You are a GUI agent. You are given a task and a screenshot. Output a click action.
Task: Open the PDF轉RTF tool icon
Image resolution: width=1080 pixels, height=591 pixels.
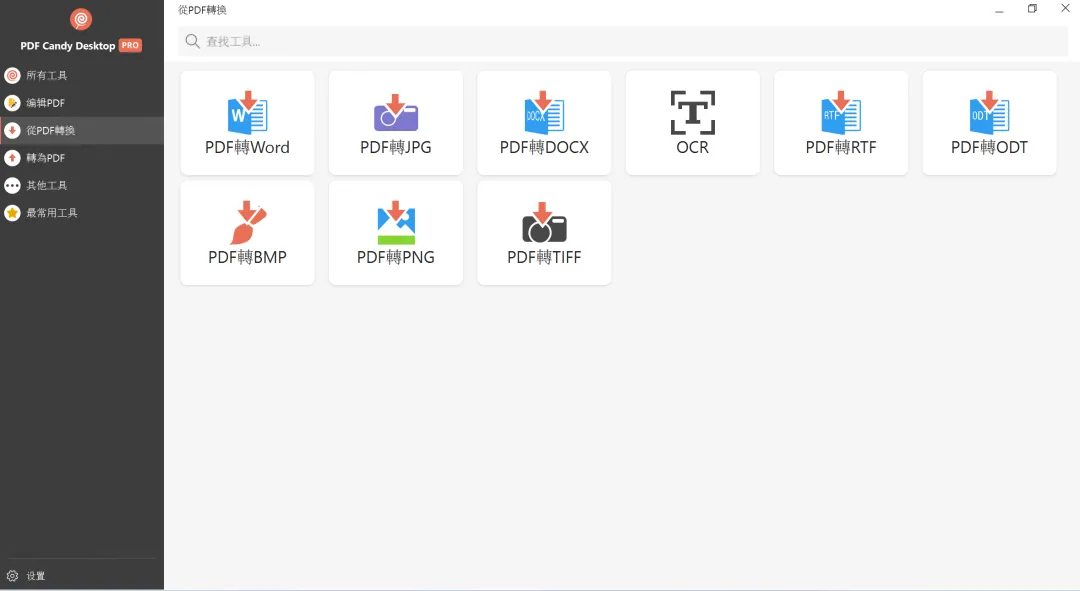841,112
